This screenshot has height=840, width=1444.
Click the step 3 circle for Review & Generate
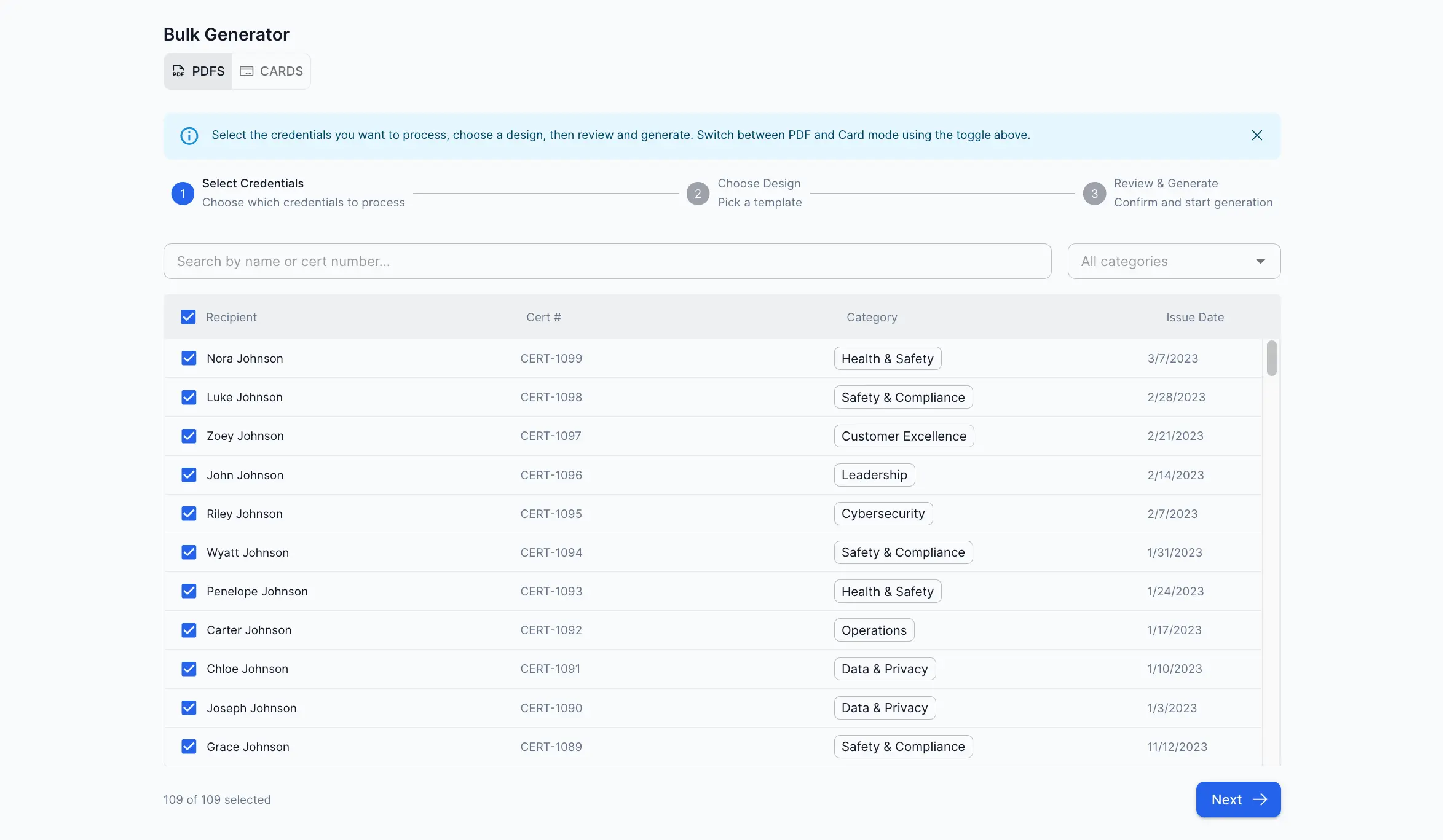[x=1094, y=194]
